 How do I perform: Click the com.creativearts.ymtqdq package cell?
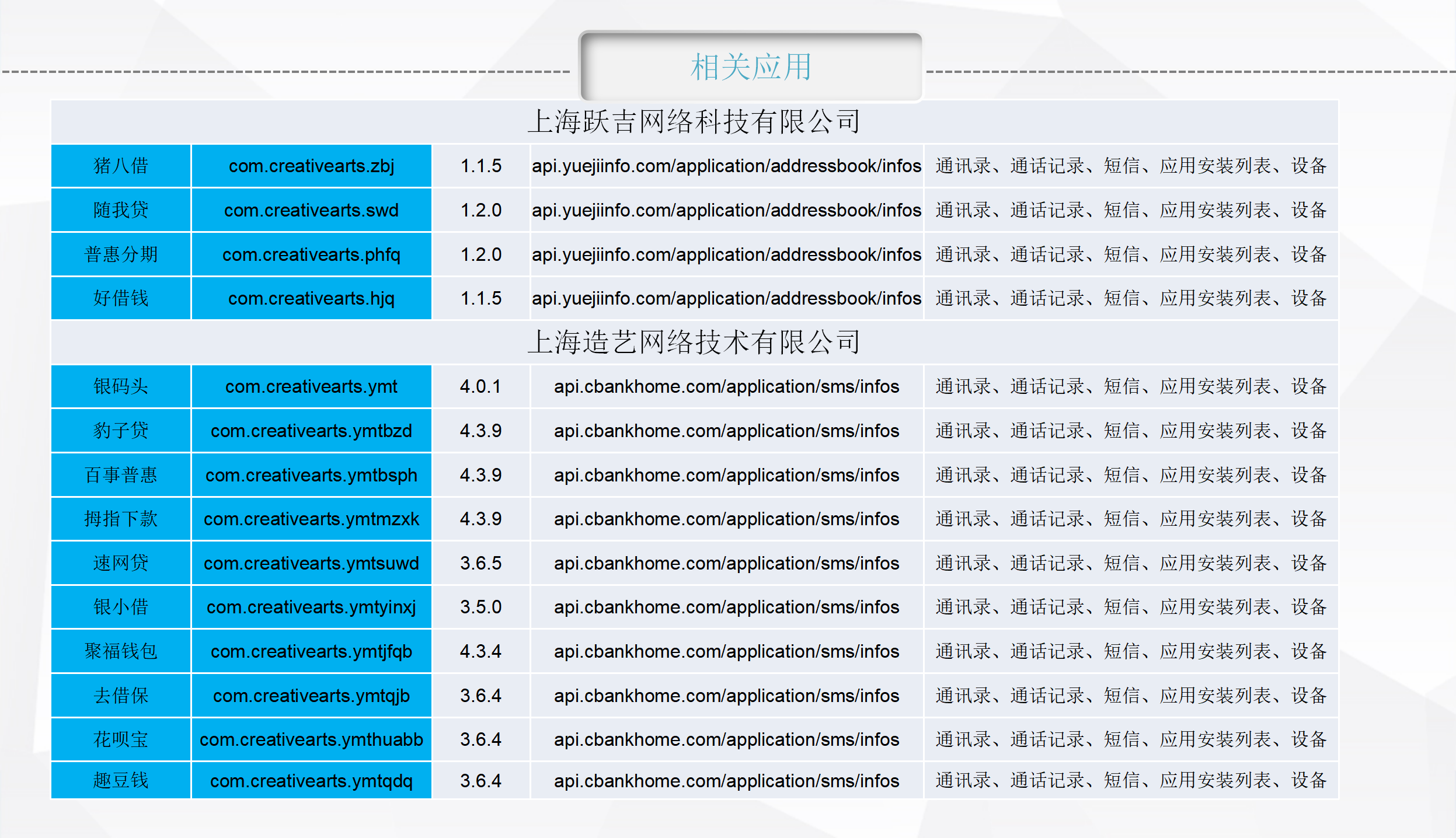311,781
